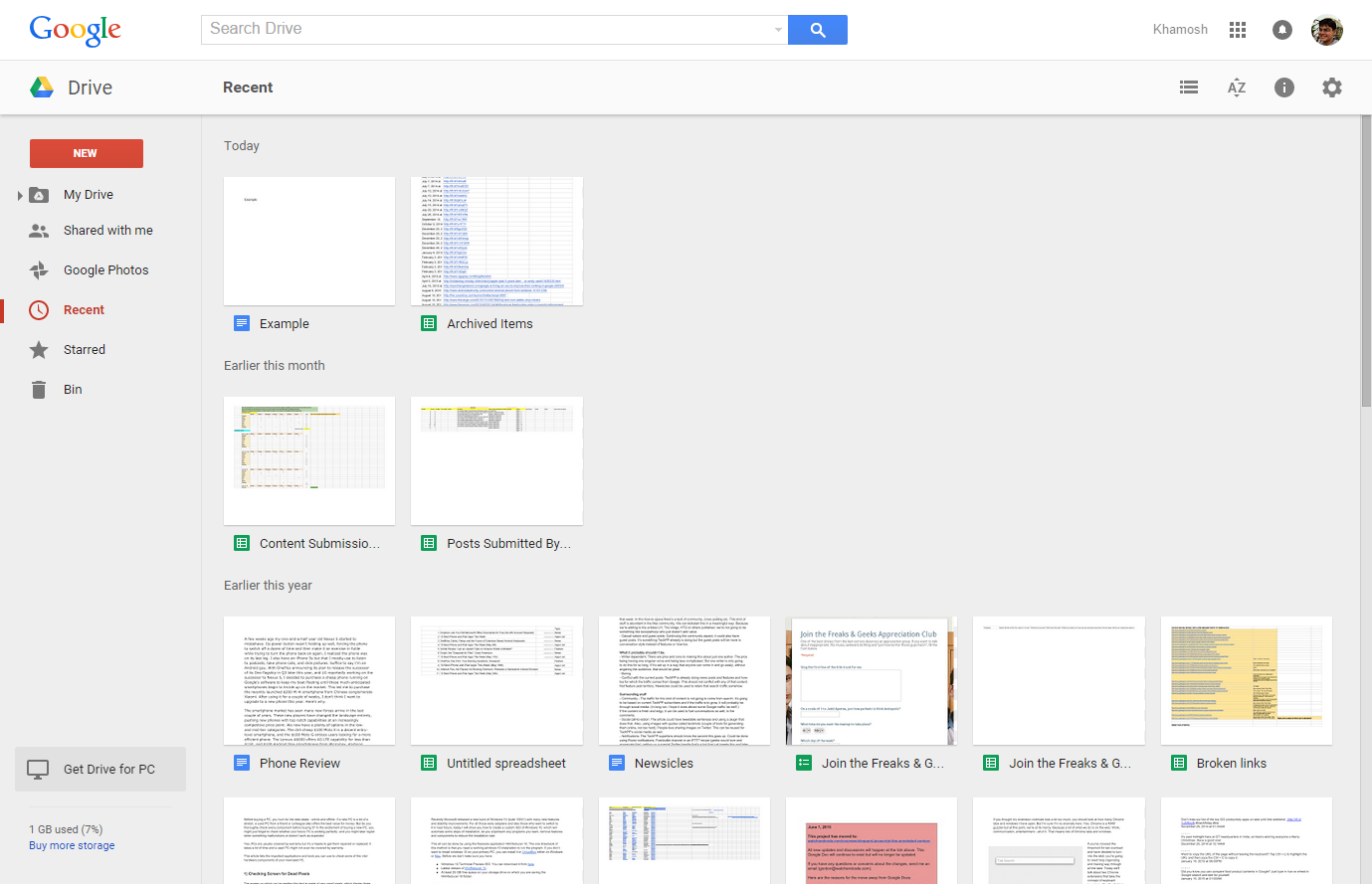Open Shared with me
The width and height of the screenshot is (1372, 884).
(x=108, y=231)
